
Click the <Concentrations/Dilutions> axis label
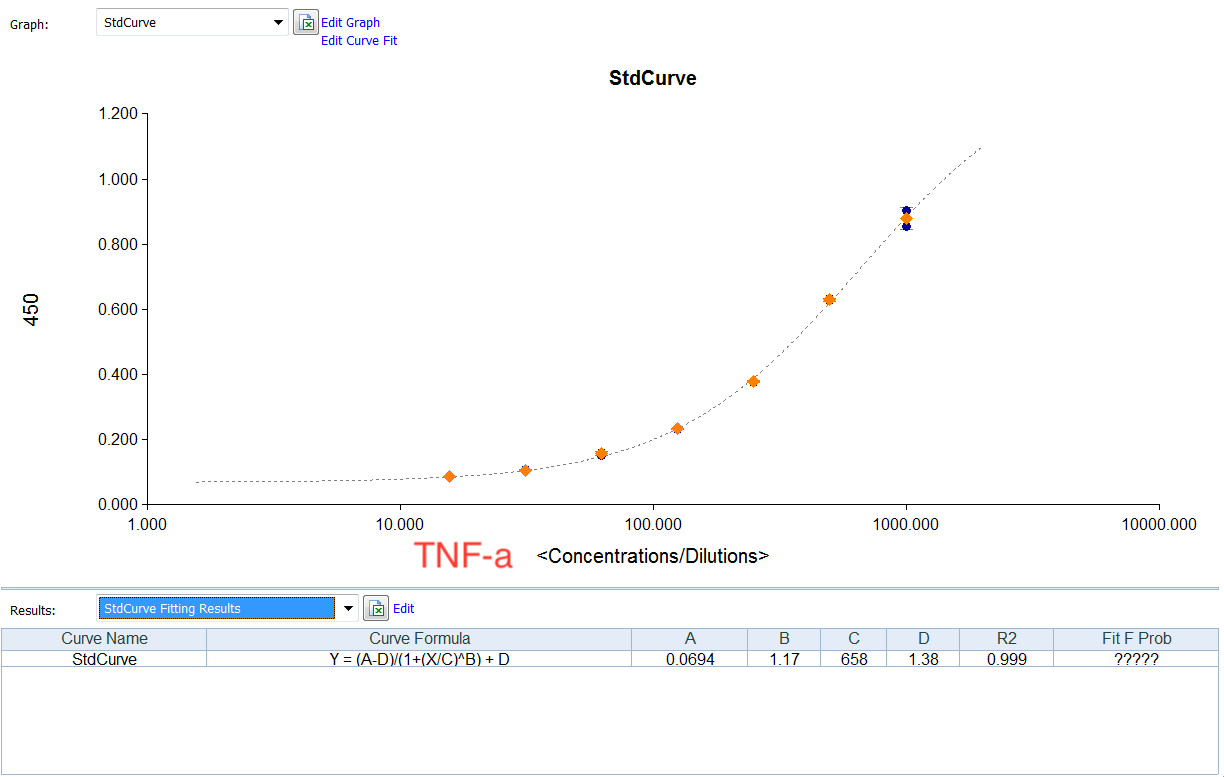tap(653, 556)
